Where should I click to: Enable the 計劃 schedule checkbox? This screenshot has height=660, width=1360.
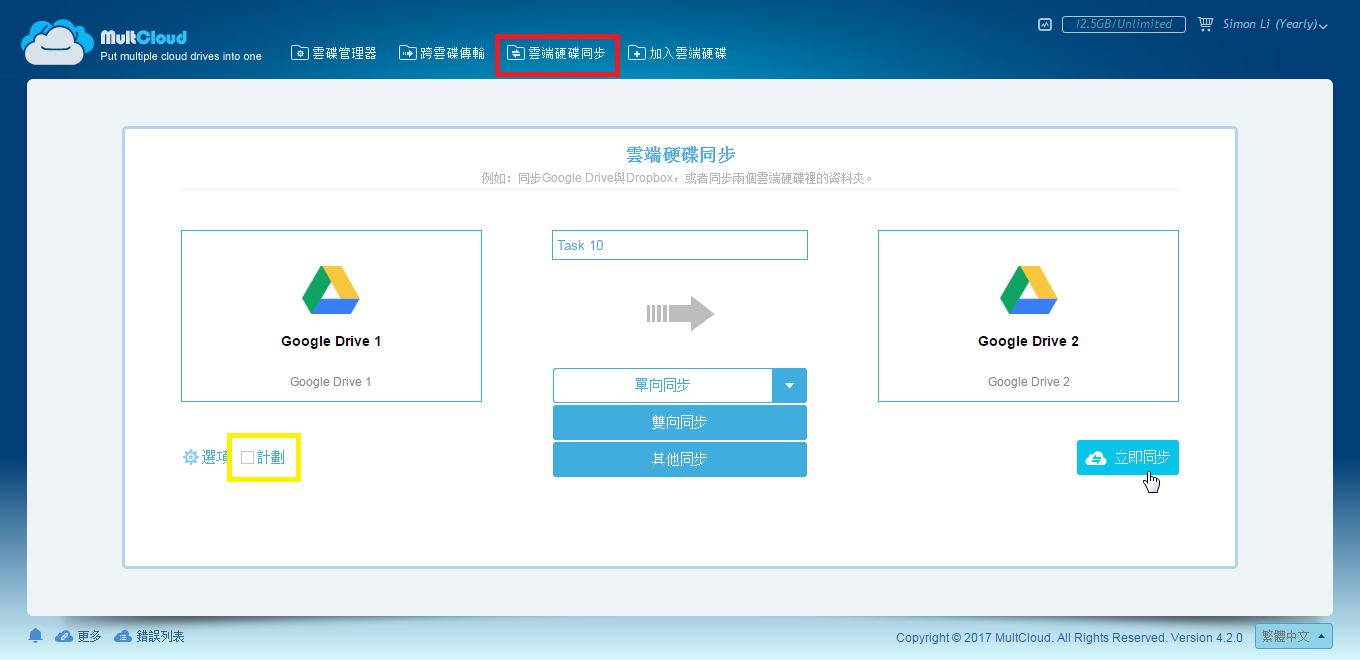click(248, 457)
